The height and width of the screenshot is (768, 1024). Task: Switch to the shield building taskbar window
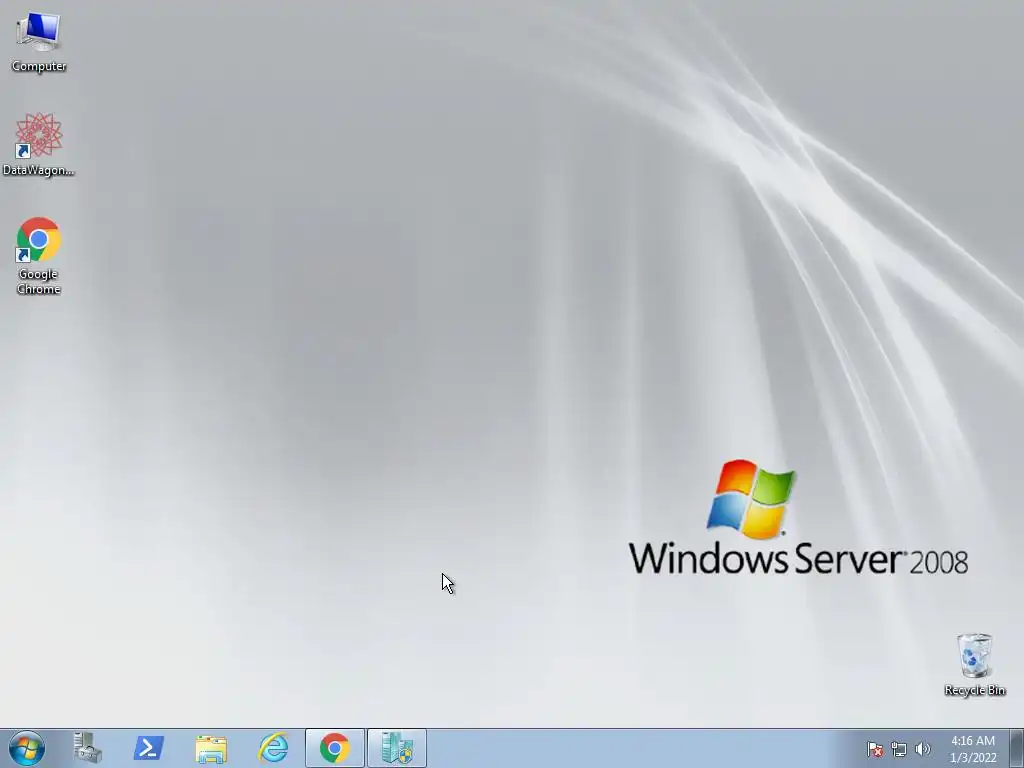397,748
